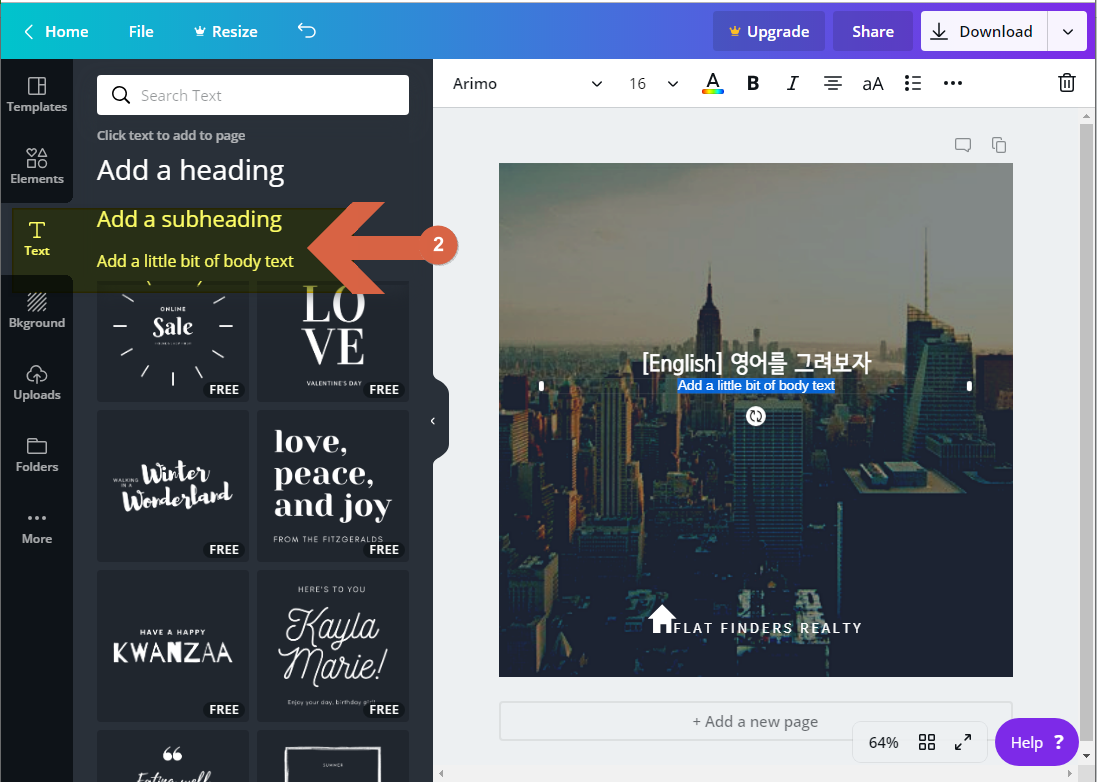Image resolution: width=1097 pixels, height=782 pixels.
Task: Open the text color picker
Action: (712, 83)
